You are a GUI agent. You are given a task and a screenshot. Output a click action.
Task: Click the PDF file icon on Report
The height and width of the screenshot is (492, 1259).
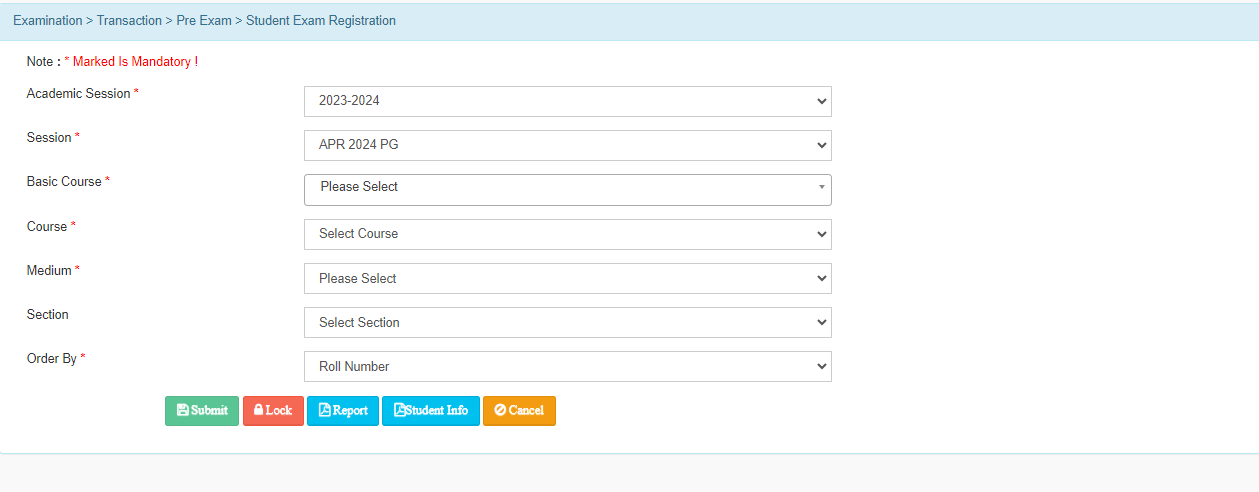[325, 410]
